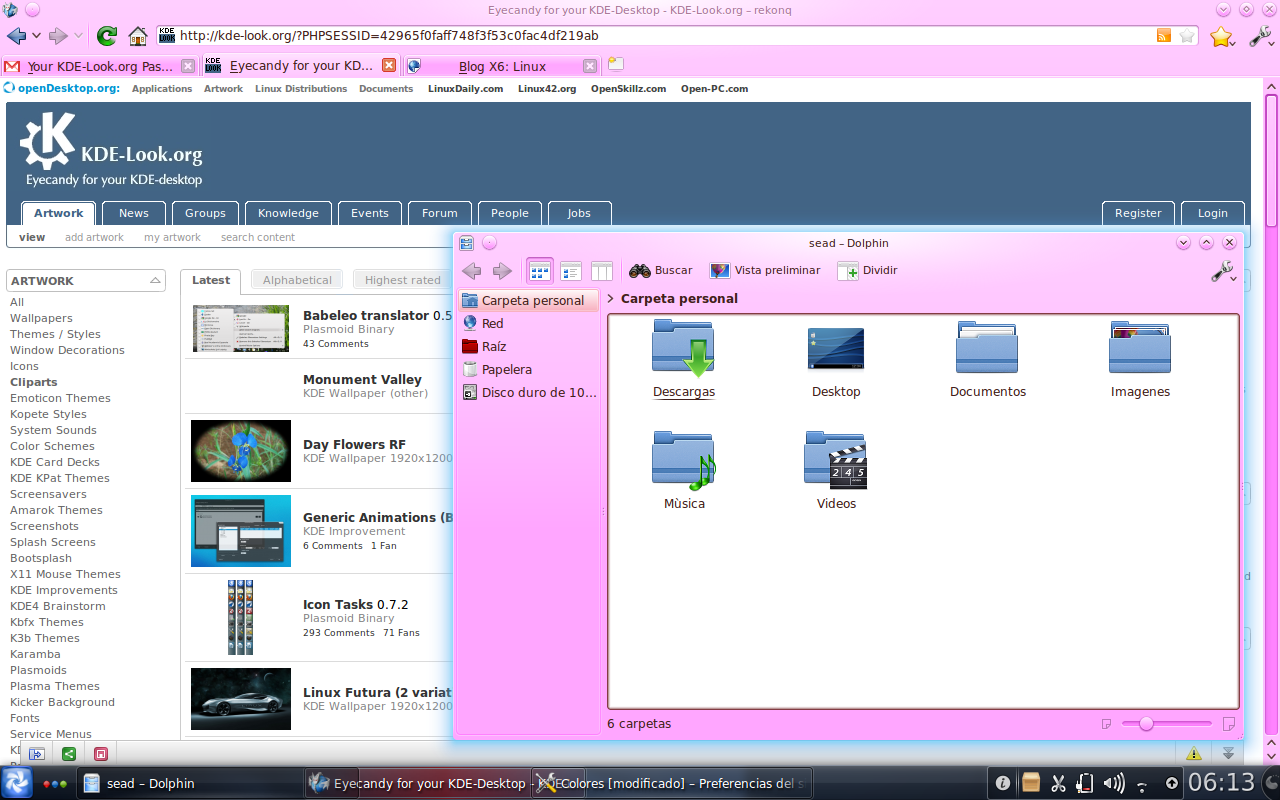Select the Imagenes folder icon
Image resolution: width=1280 pixels, height=800 pixels.
tap(1140, 348)
